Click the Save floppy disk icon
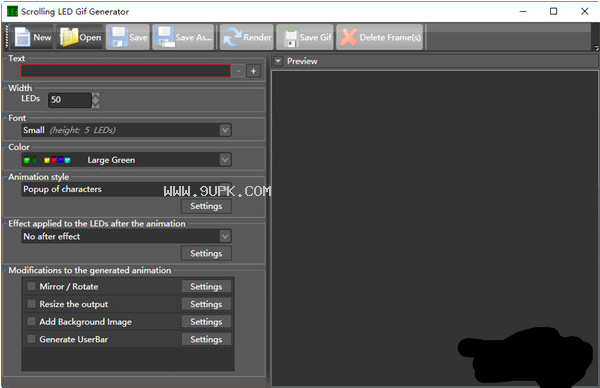Screen dimensions: 600x388 [x=118, y=37]
